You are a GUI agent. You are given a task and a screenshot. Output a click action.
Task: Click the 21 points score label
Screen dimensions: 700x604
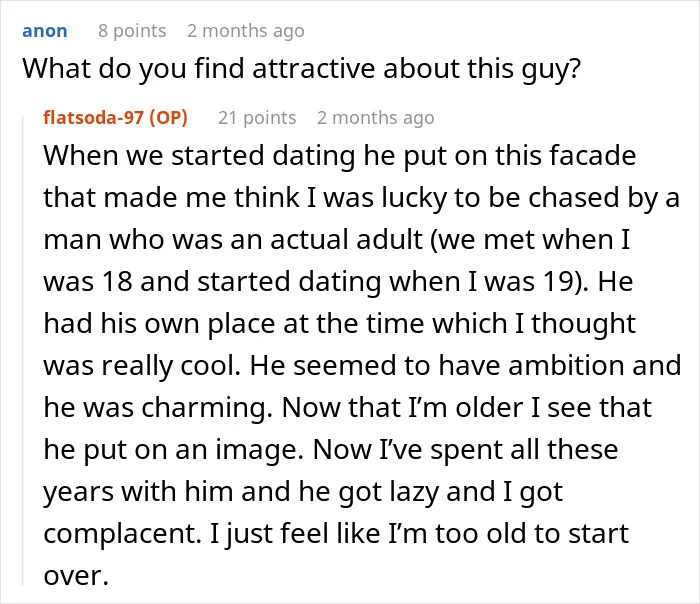pos(257,118)
